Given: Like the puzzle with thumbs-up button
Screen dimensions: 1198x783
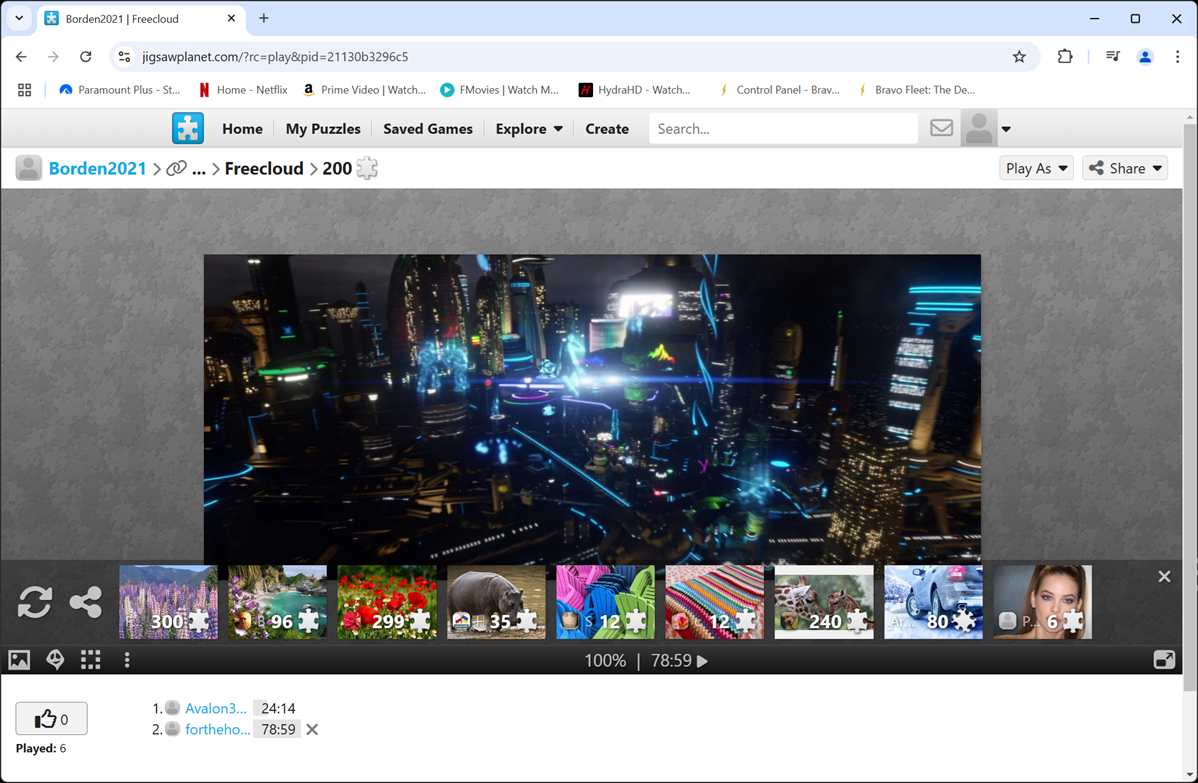Looking at the screenshot, I should [x=51, y=718].
